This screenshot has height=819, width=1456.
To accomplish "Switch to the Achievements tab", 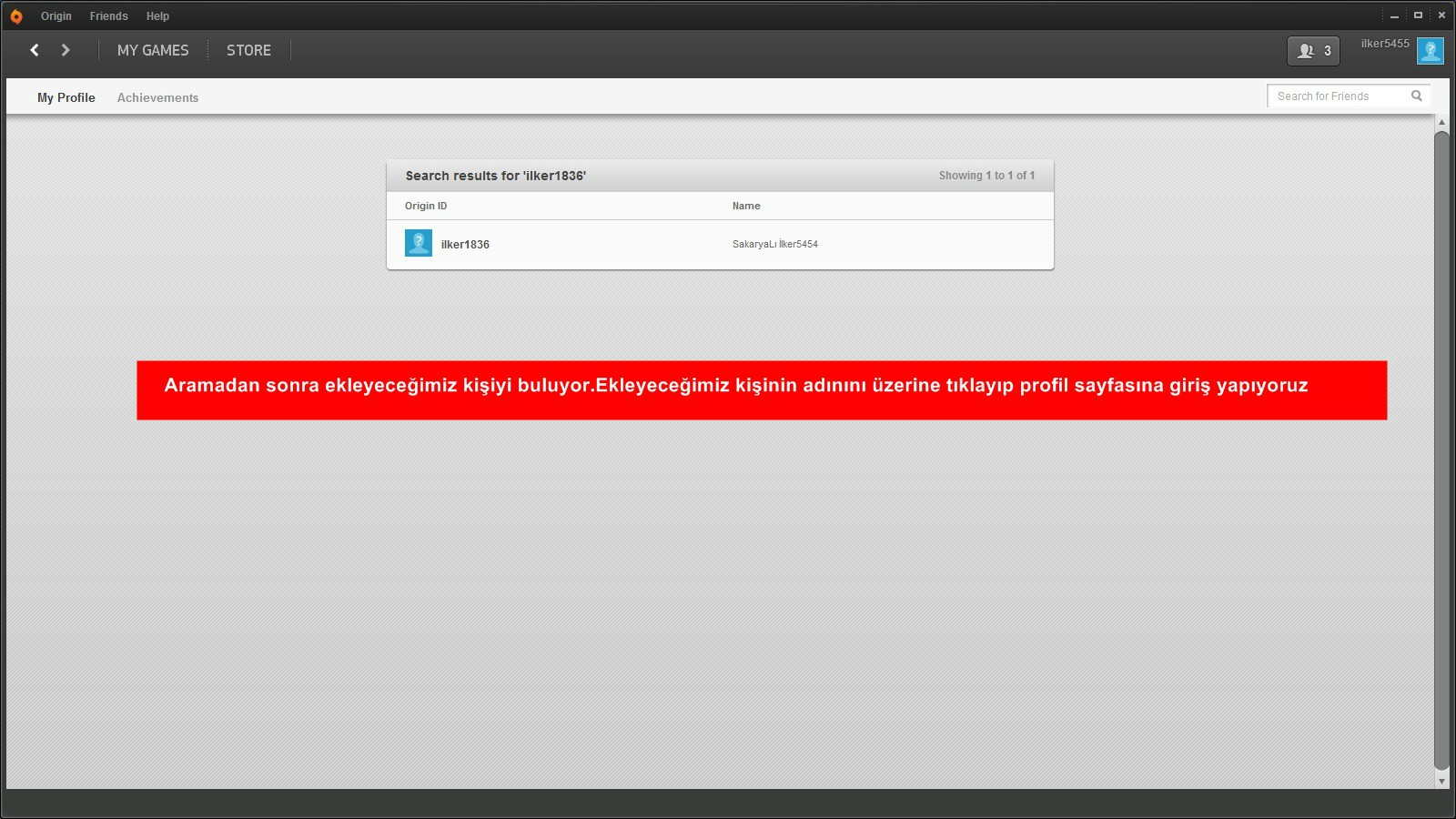I will 157,97.
